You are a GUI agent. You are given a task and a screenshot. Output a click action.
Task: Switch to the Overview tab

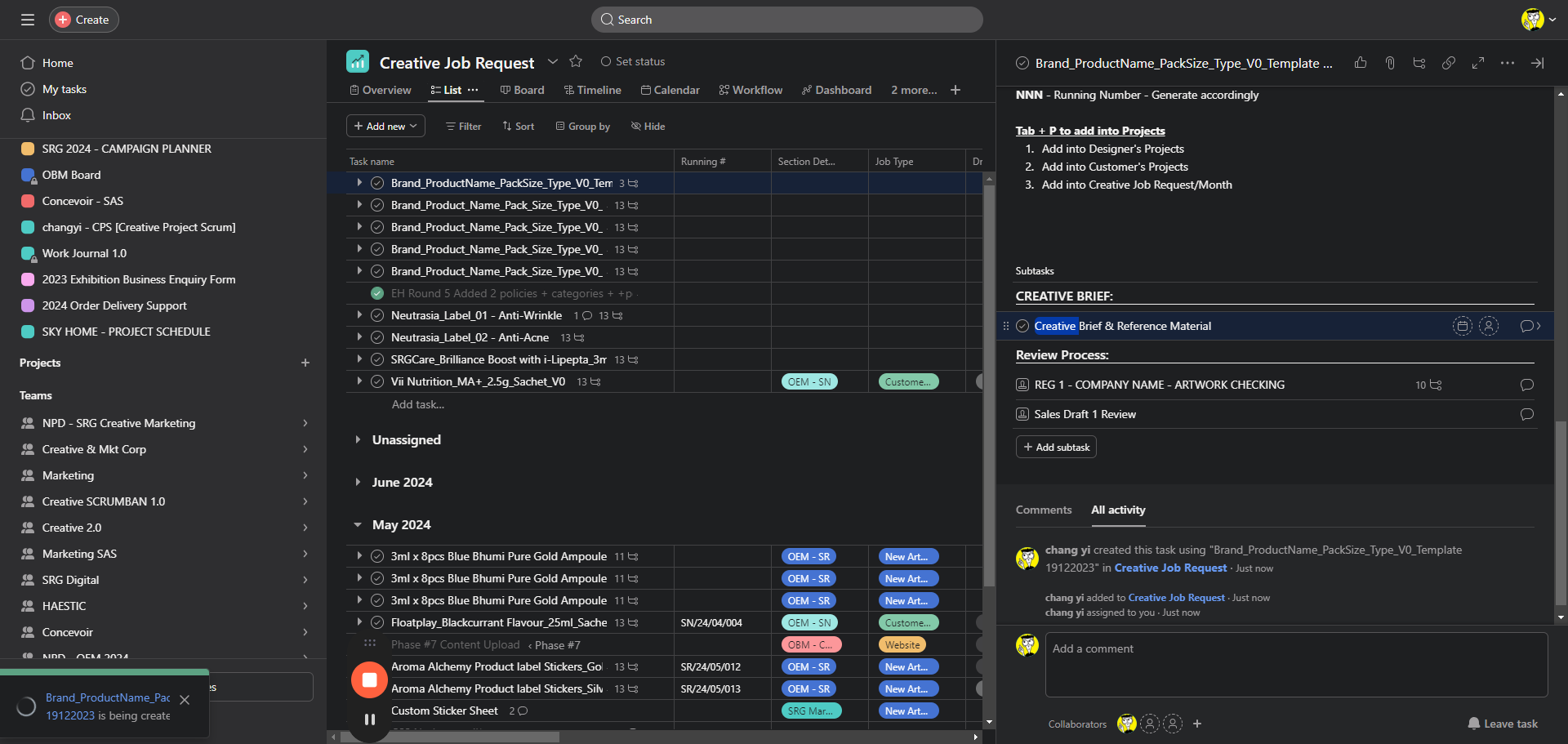click(381, 90)
